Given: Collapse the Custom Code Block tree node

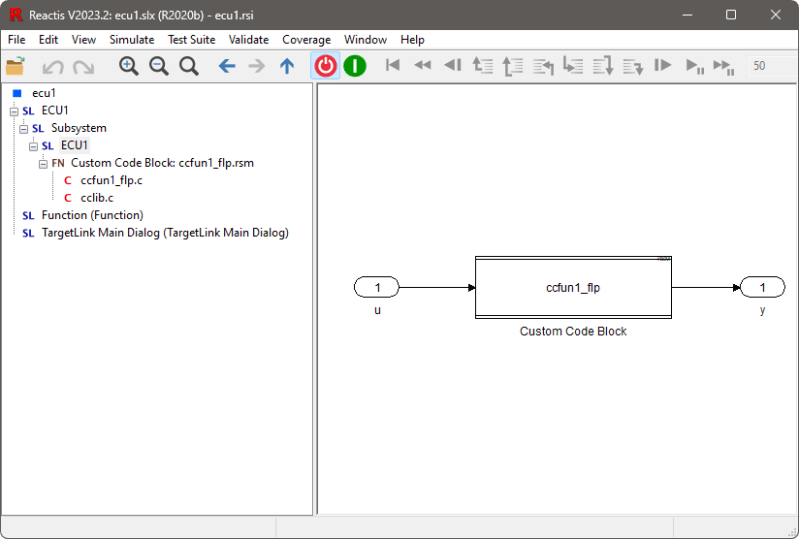Looking at the screenshot, I should [43, 164].
